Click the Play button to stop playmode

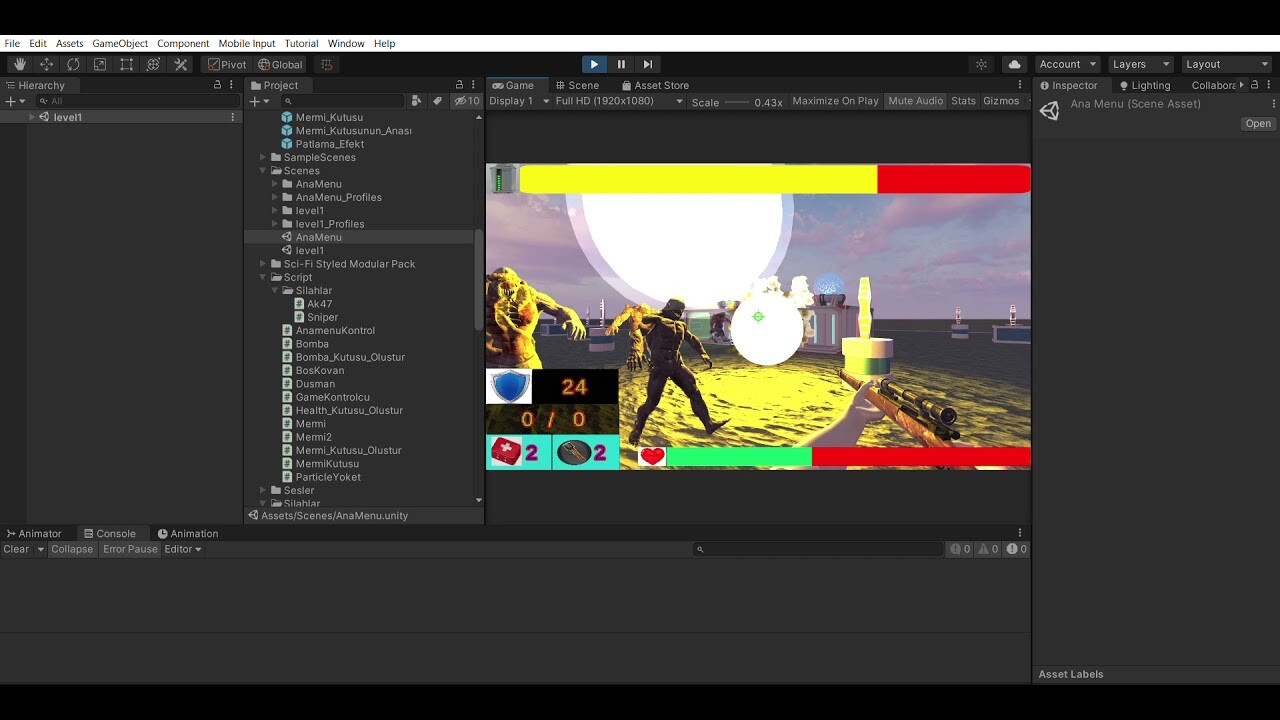(594, 64)
